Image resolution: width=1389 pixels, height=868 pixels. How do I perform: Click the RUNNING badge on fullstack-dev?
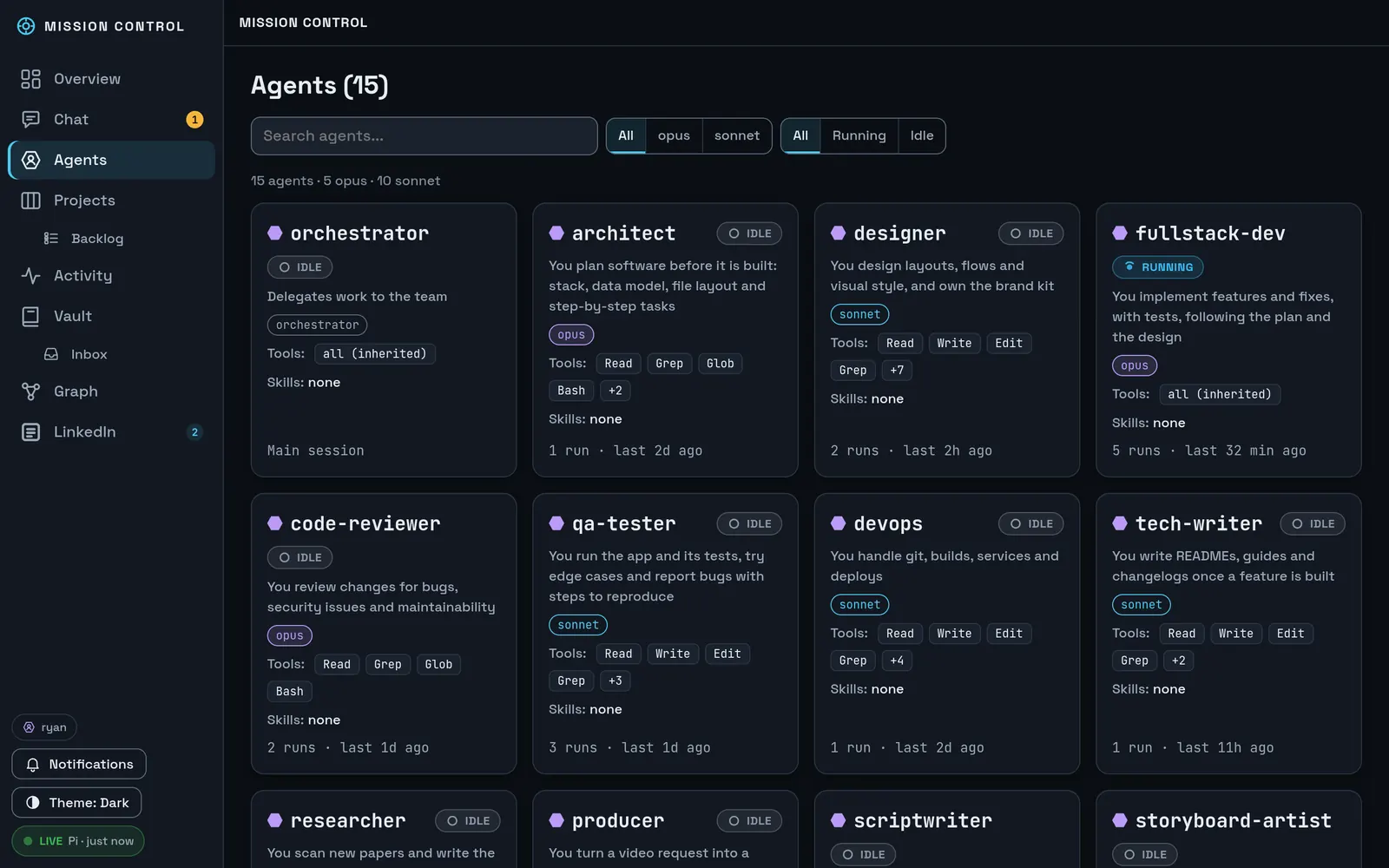(x=1158, y=267)
